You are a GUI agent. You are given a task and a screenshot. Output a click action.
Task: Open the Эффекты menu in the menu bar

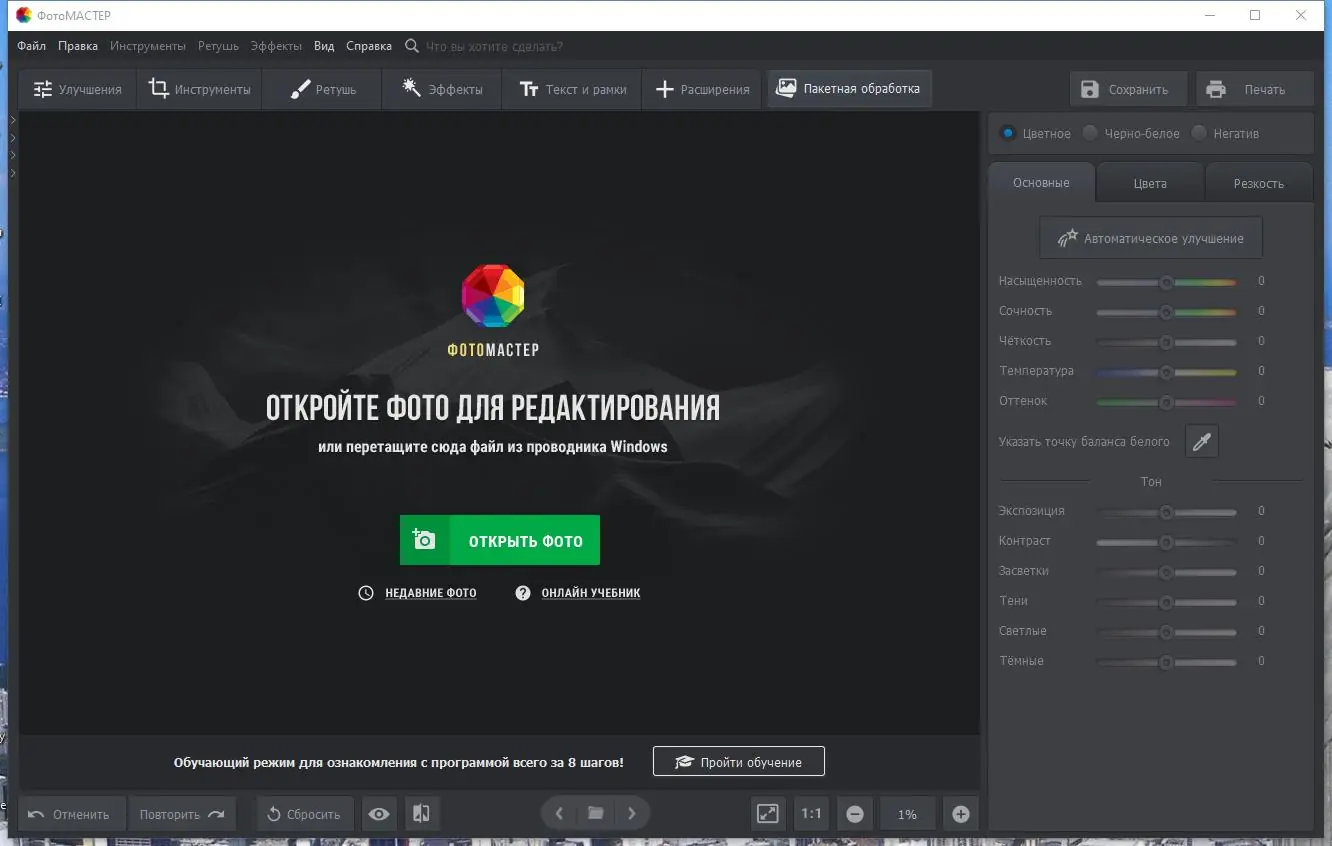276,45
